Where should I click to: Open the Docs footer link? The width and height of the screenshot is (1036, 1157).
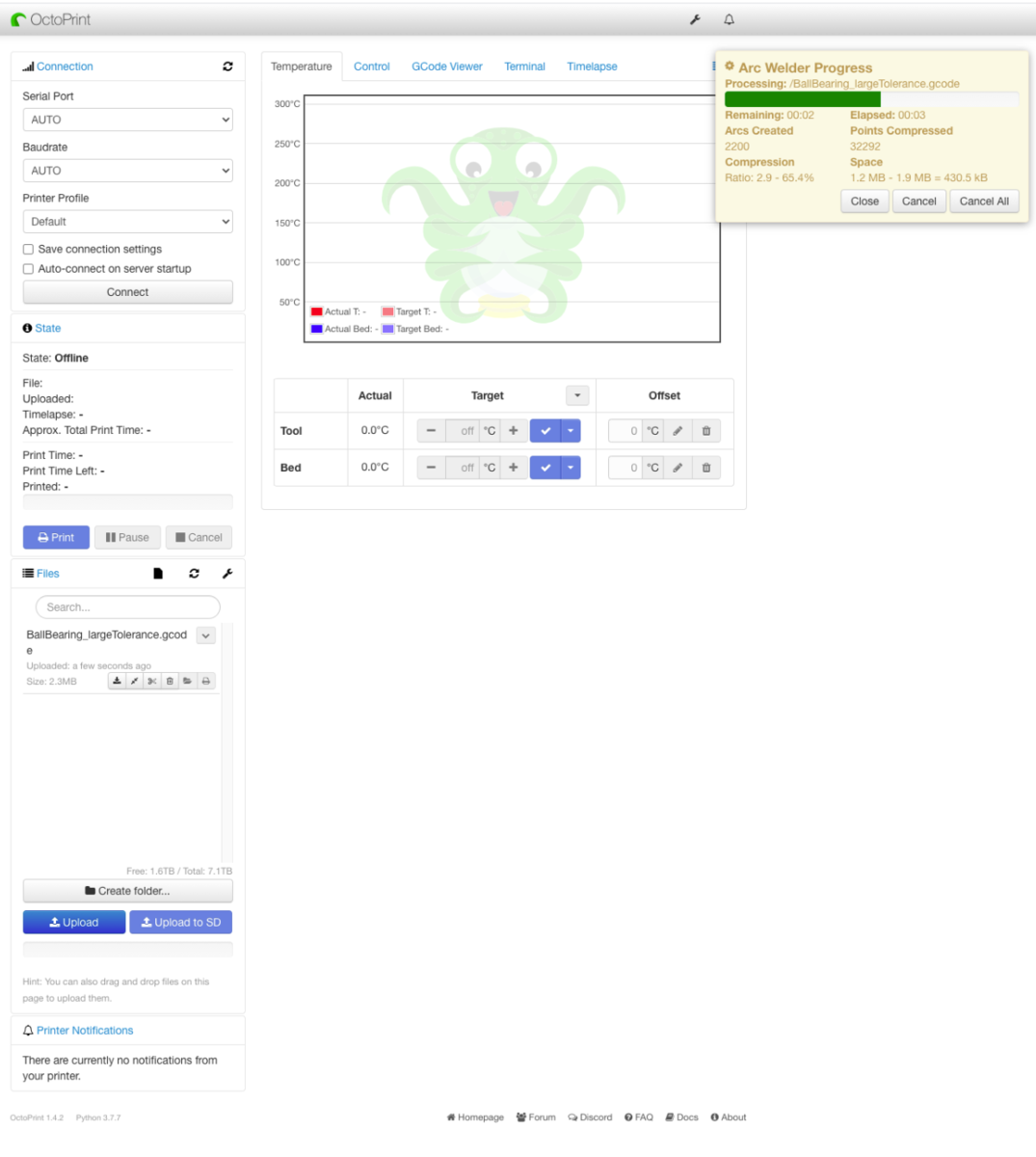682,1117
